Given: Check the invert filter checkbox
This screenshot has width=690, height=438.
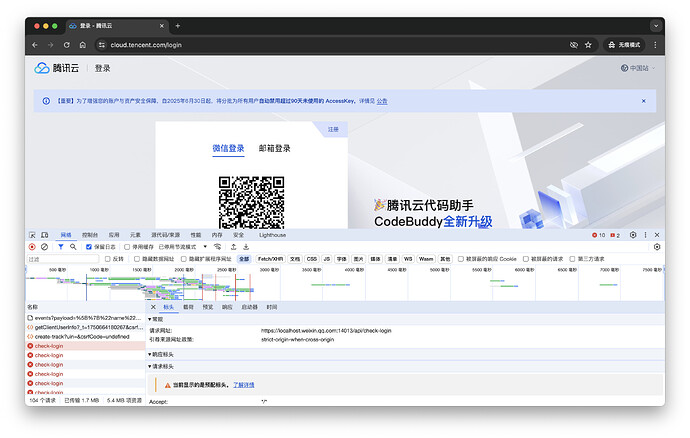Looking at the screenshot, I should point(107,259).
